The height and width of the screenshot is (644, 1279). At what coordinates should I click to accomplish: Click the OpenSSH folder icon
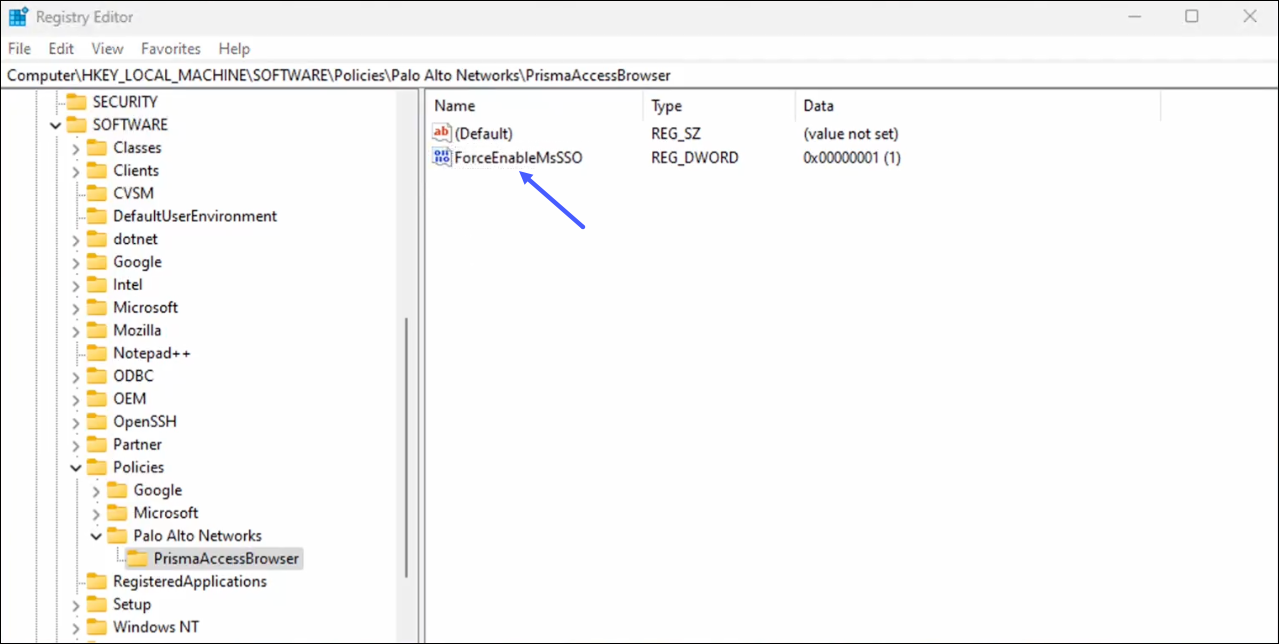[97, 422]
